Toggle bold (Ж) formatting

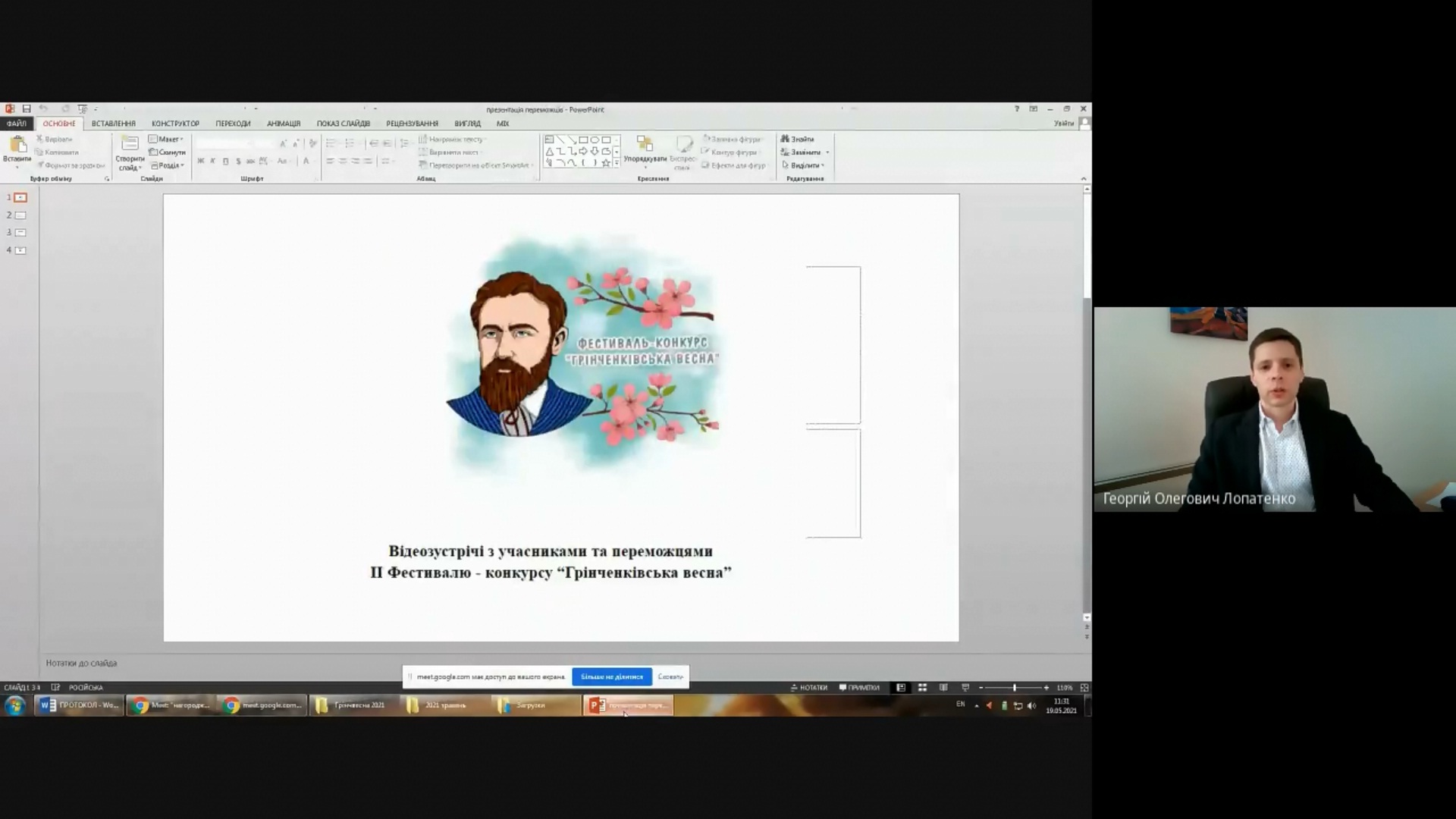point(200,162)
